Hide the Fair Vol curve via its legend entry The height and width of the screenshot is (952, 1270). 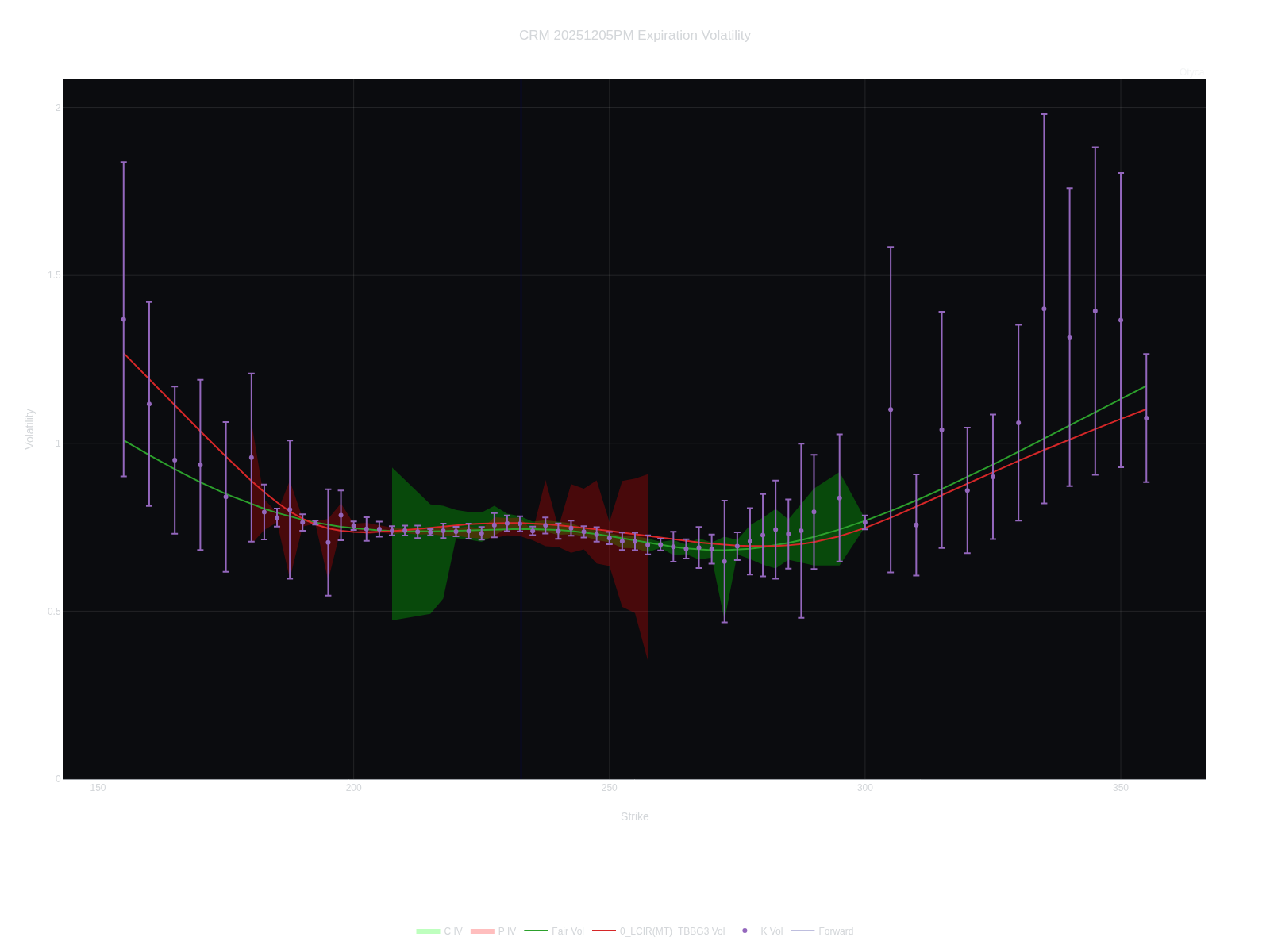coord(568,931)
